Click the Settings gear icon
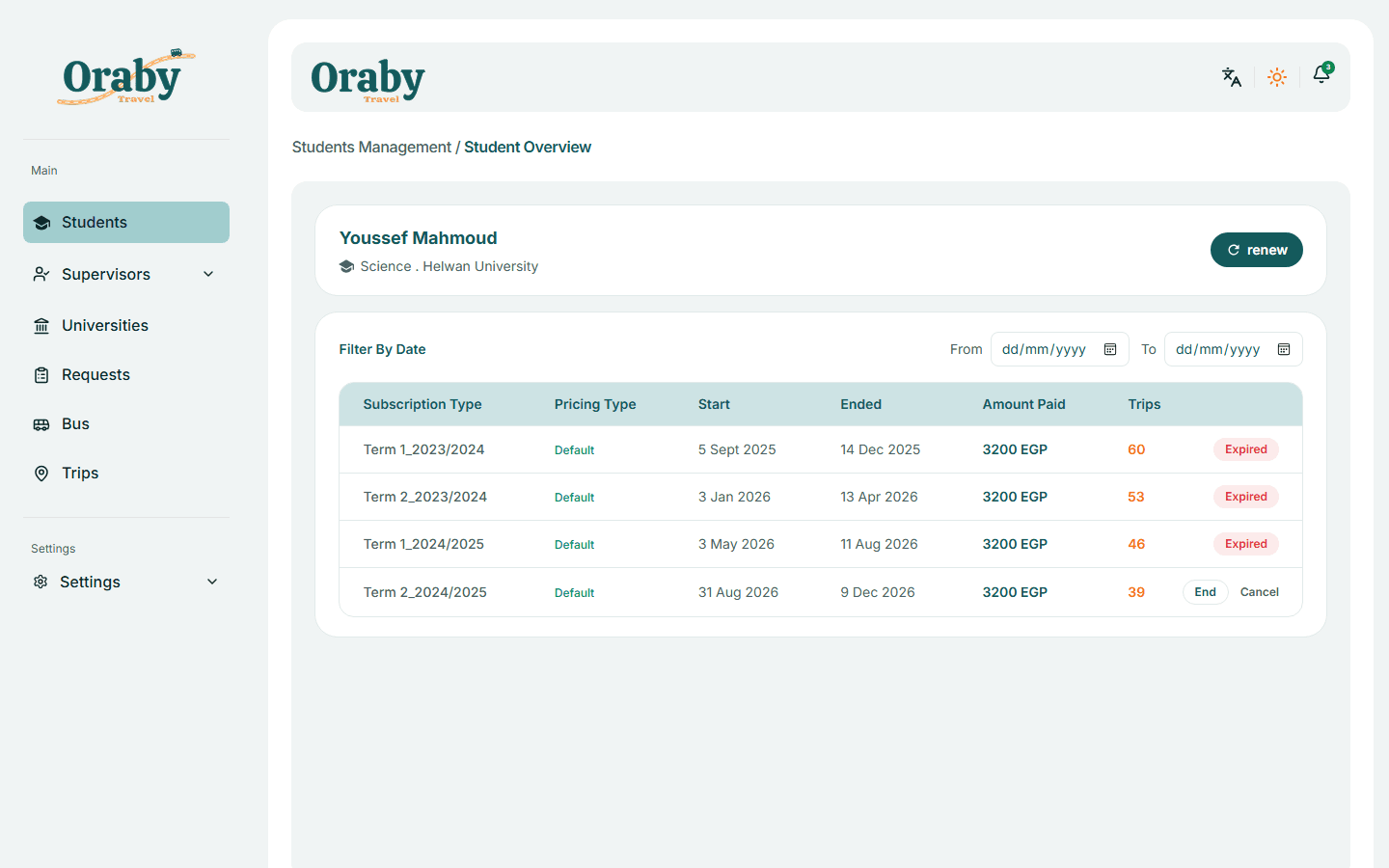 click(x=41, y=582)
